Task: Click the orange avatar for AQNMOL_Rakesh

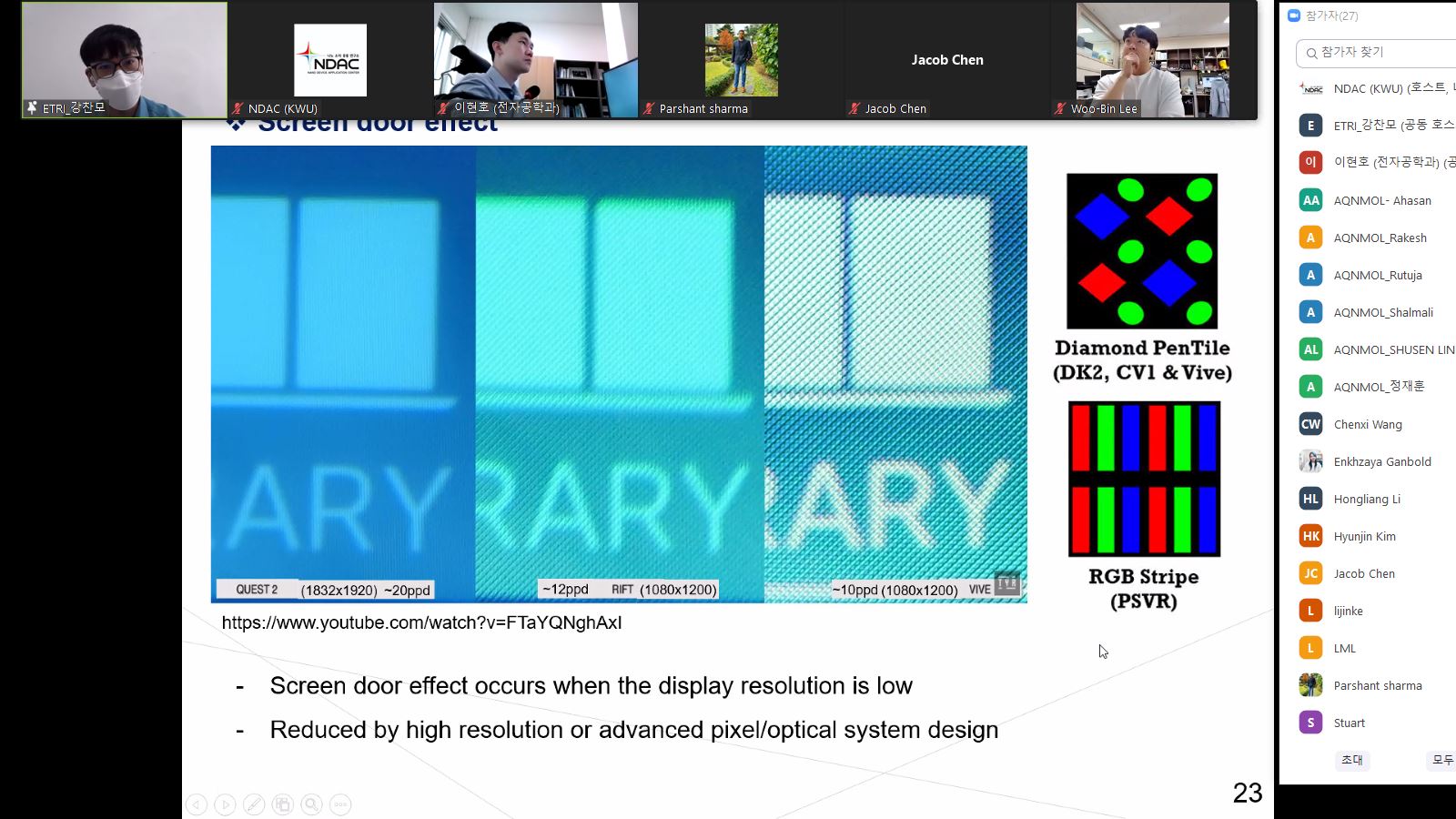Action: (1310, 238)
